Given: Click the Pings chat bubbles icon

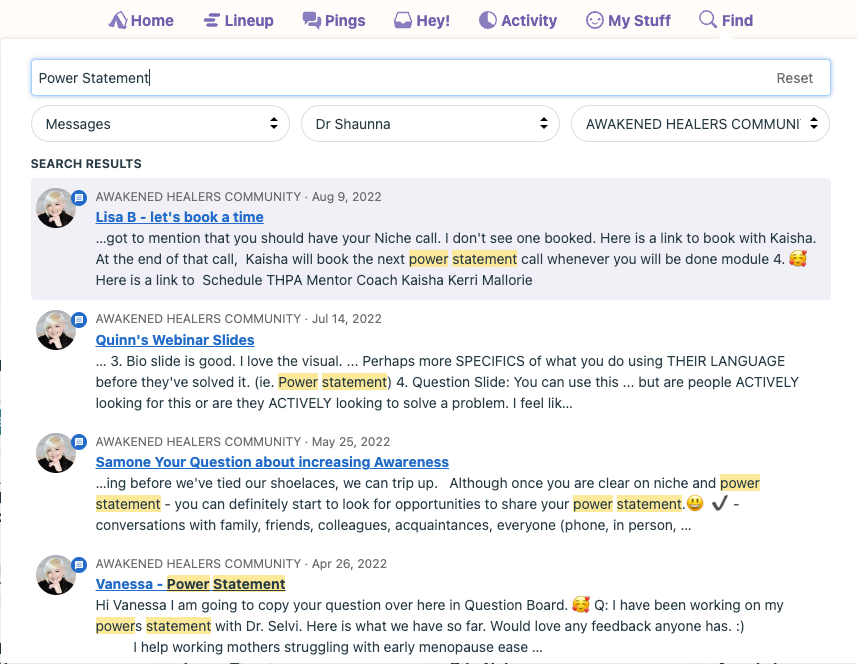Looking at the screenshot, I should 312,21.
